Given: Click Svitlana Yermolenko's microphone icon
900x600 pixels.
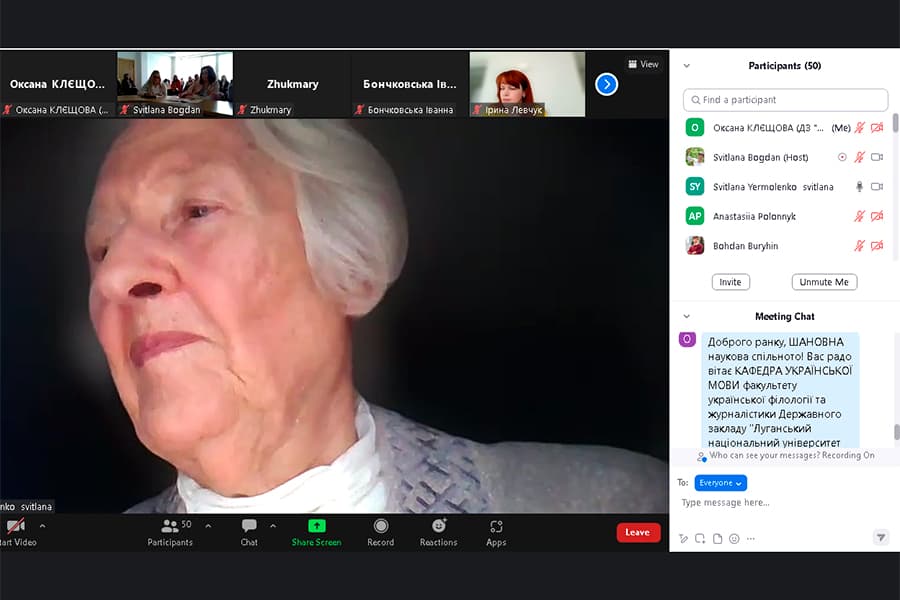Looking at the screenshot, I should (x=859, y=187).
